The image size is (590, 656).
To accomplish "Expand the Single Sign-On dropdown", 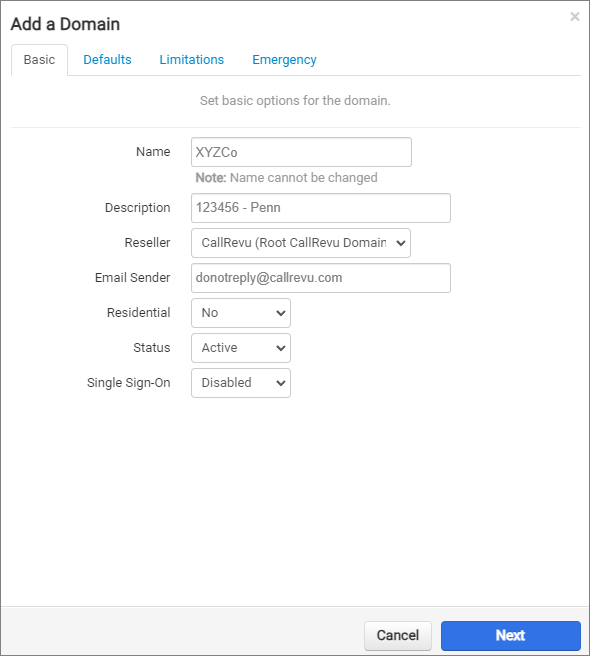I will click(x=241, y=383).
